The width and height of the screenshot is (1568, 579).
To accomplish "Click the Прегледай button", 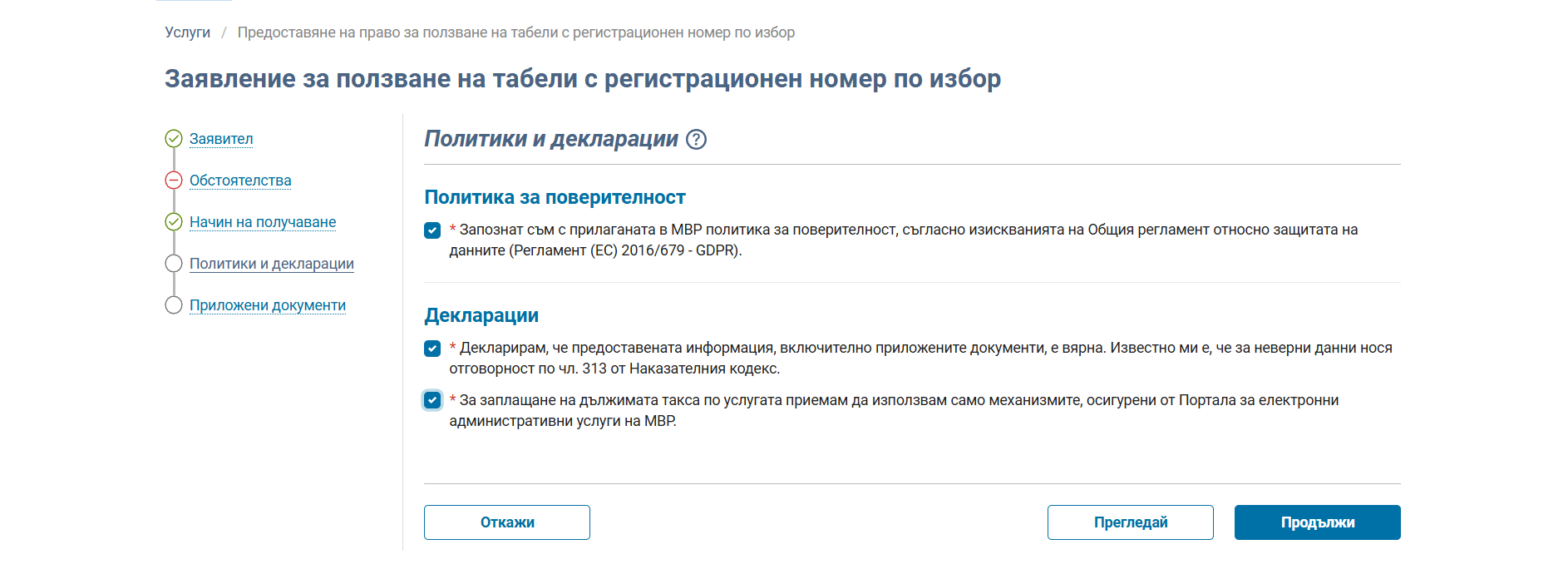I will coord(1130,522).
